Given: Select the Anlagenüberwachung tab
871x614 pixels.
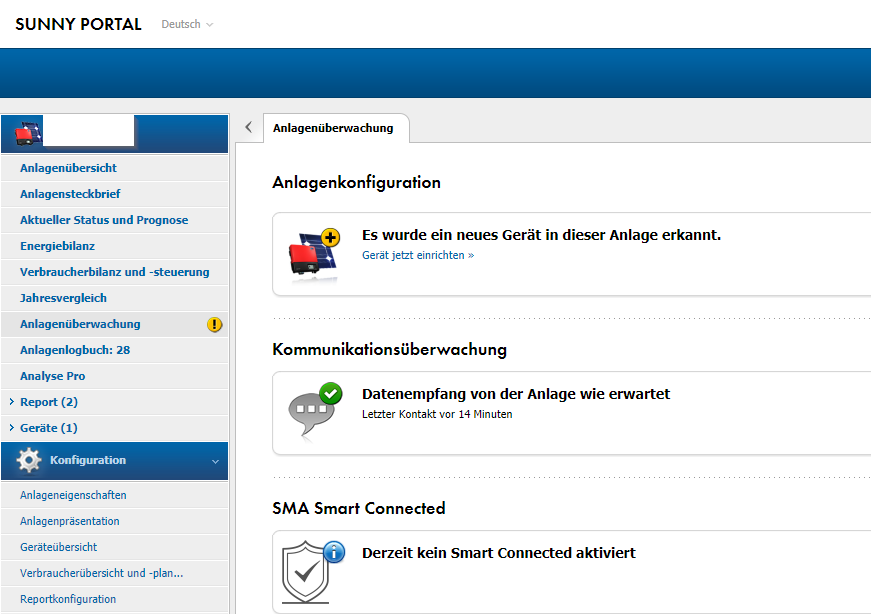Looking at the screenshot, I should (x=333, y=128).
